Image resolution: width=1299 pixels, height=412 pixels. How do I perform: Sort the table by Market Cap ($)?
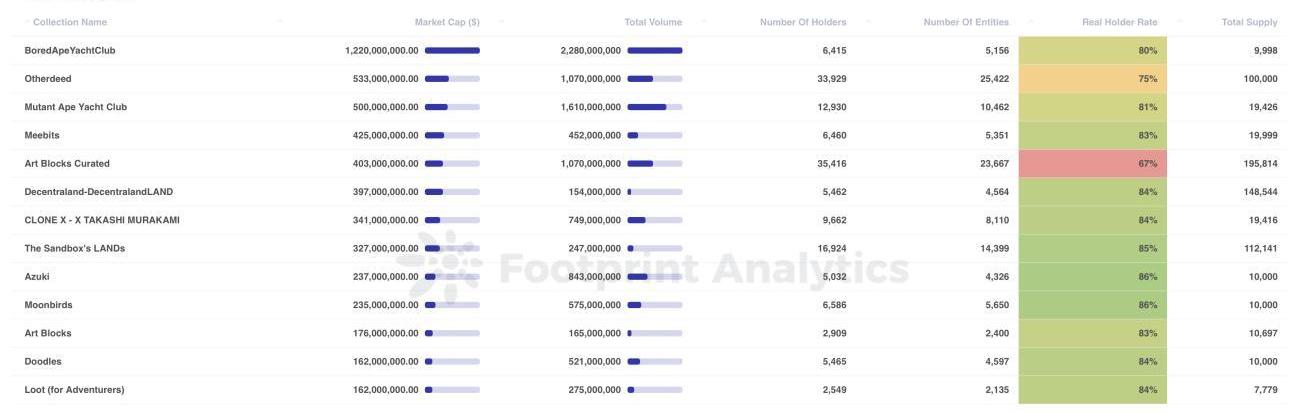point(446,22)
